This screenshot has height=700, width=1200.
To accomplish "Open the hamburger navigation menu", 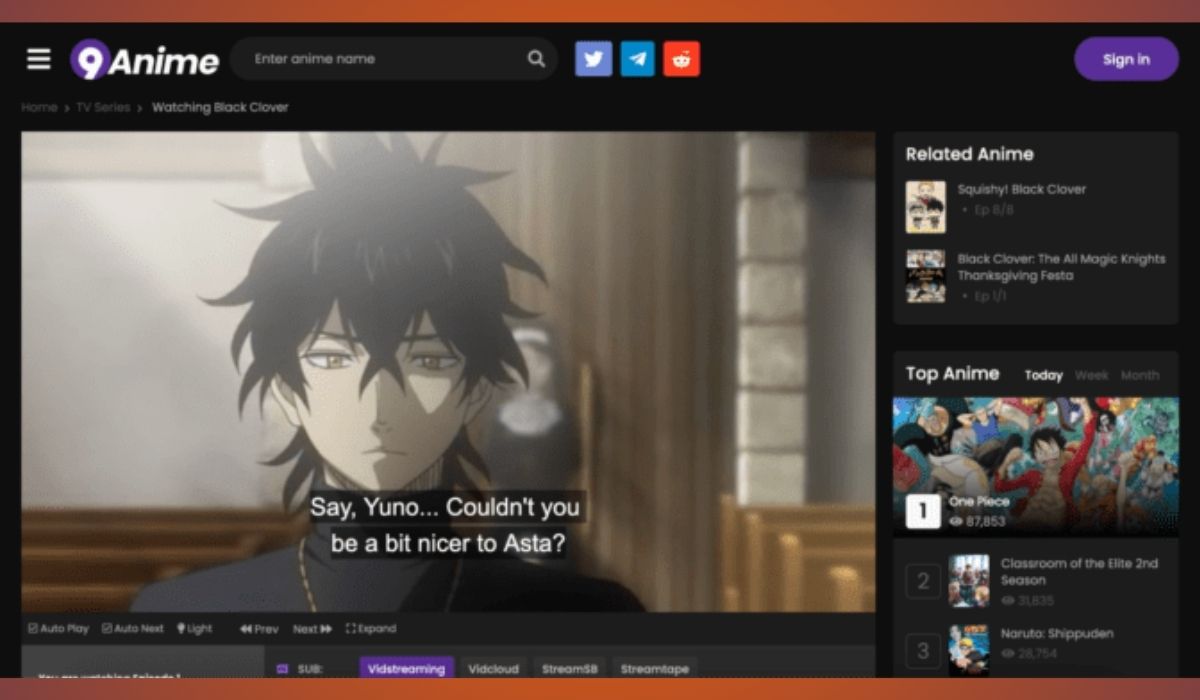I will click(38, 59).
